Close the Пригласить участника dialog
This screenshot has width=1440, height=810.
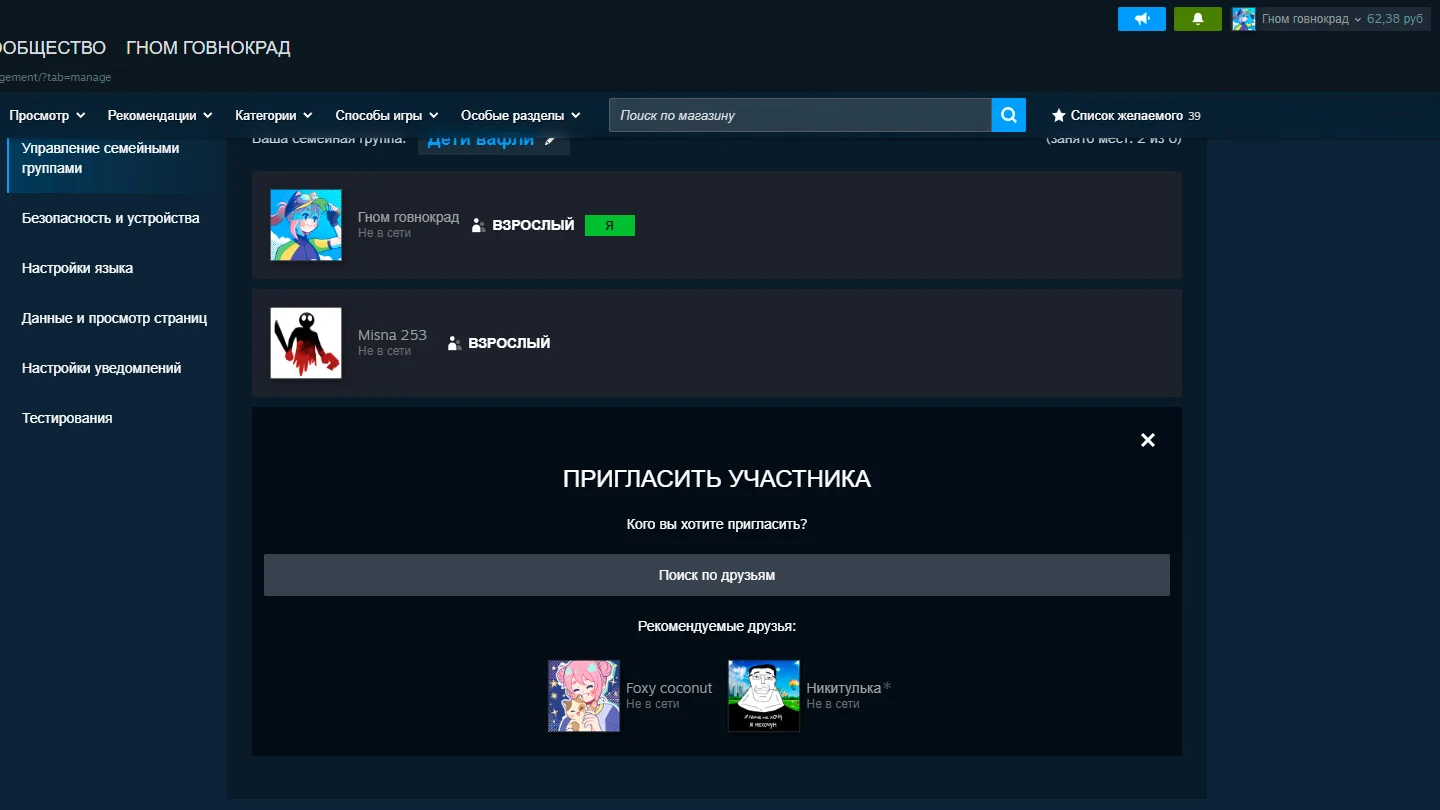[1148, 440]
